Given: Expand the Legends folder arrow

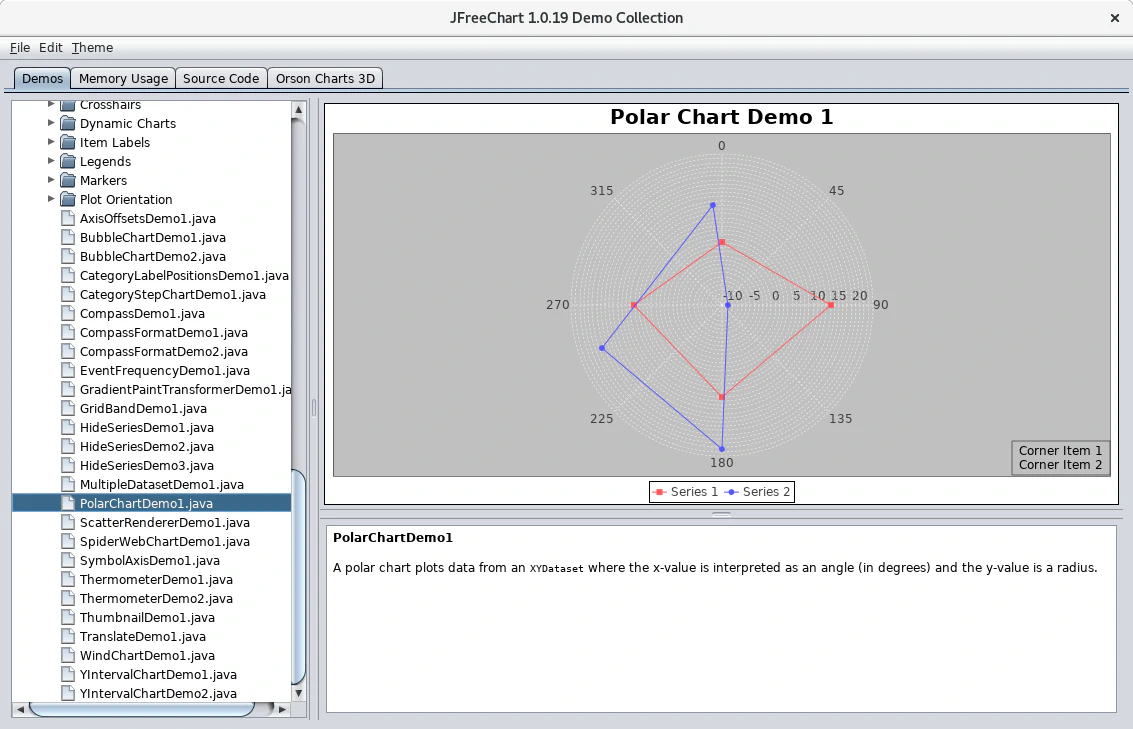Looking at the screenshot, I should (51, 161).
